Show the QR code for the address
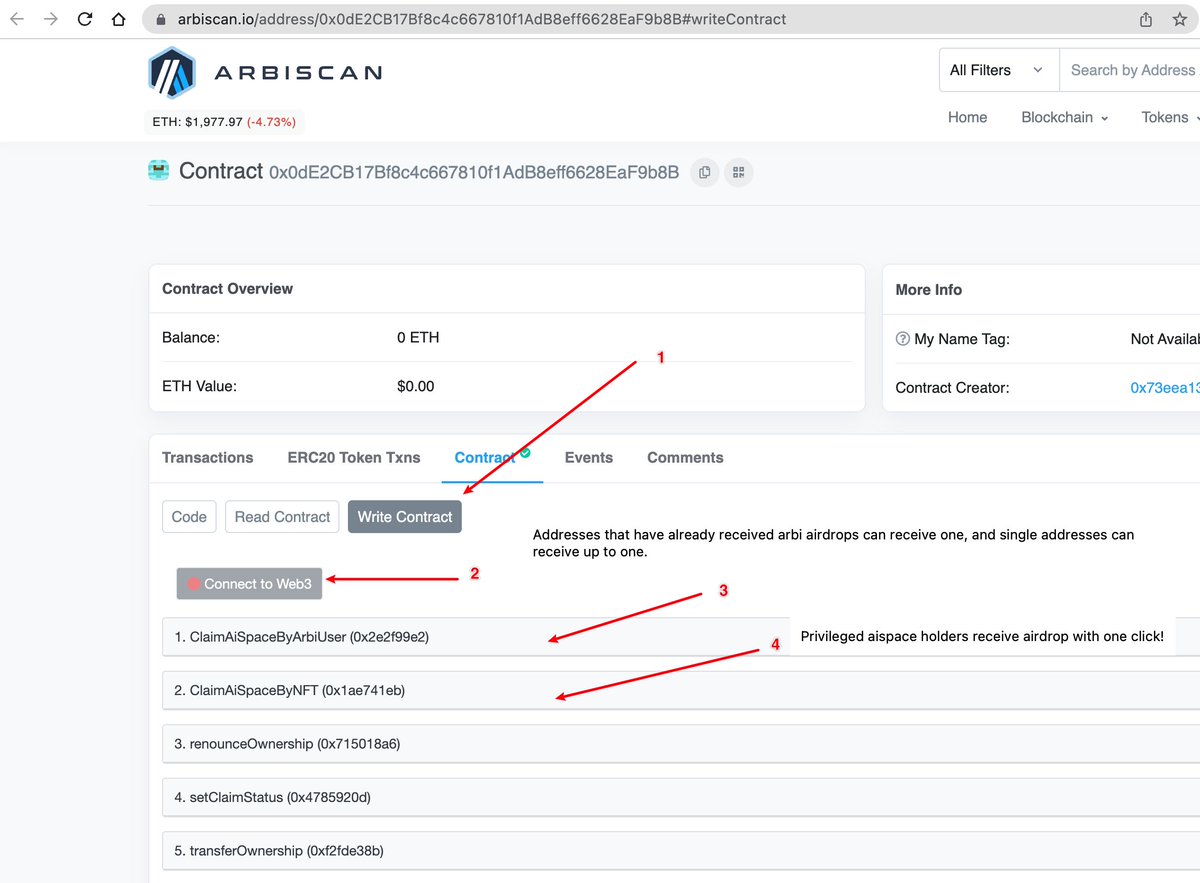Screen dimensions: 1200x883 739,172
